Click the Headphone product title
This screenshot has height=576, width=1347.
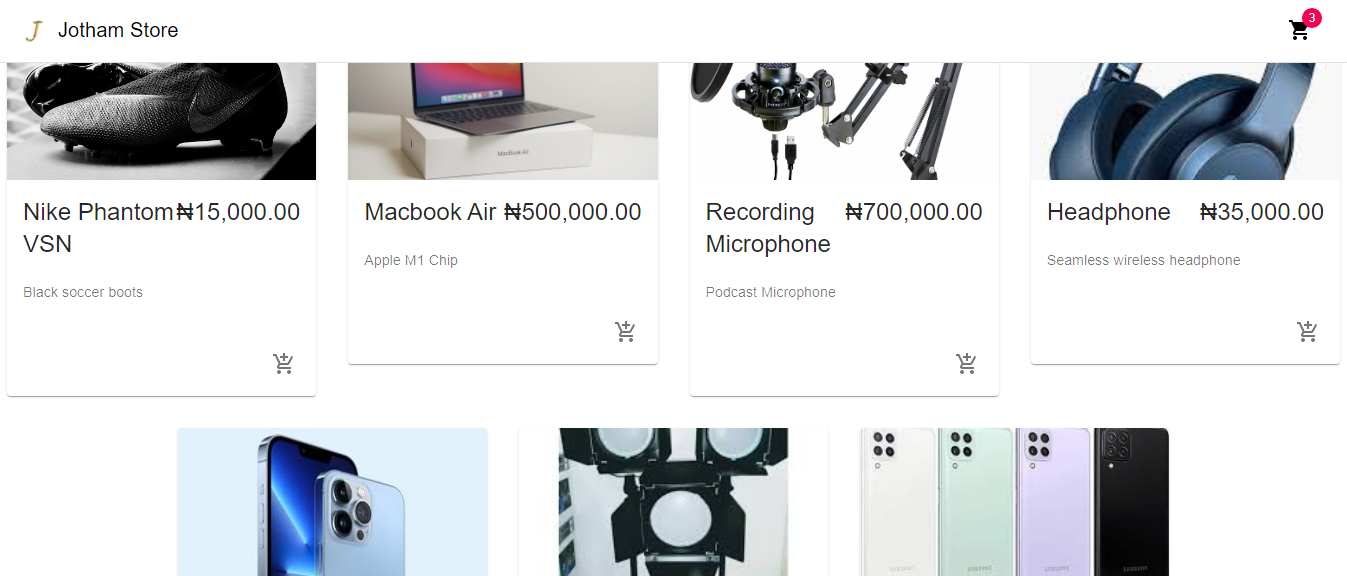pos(1109,212)
